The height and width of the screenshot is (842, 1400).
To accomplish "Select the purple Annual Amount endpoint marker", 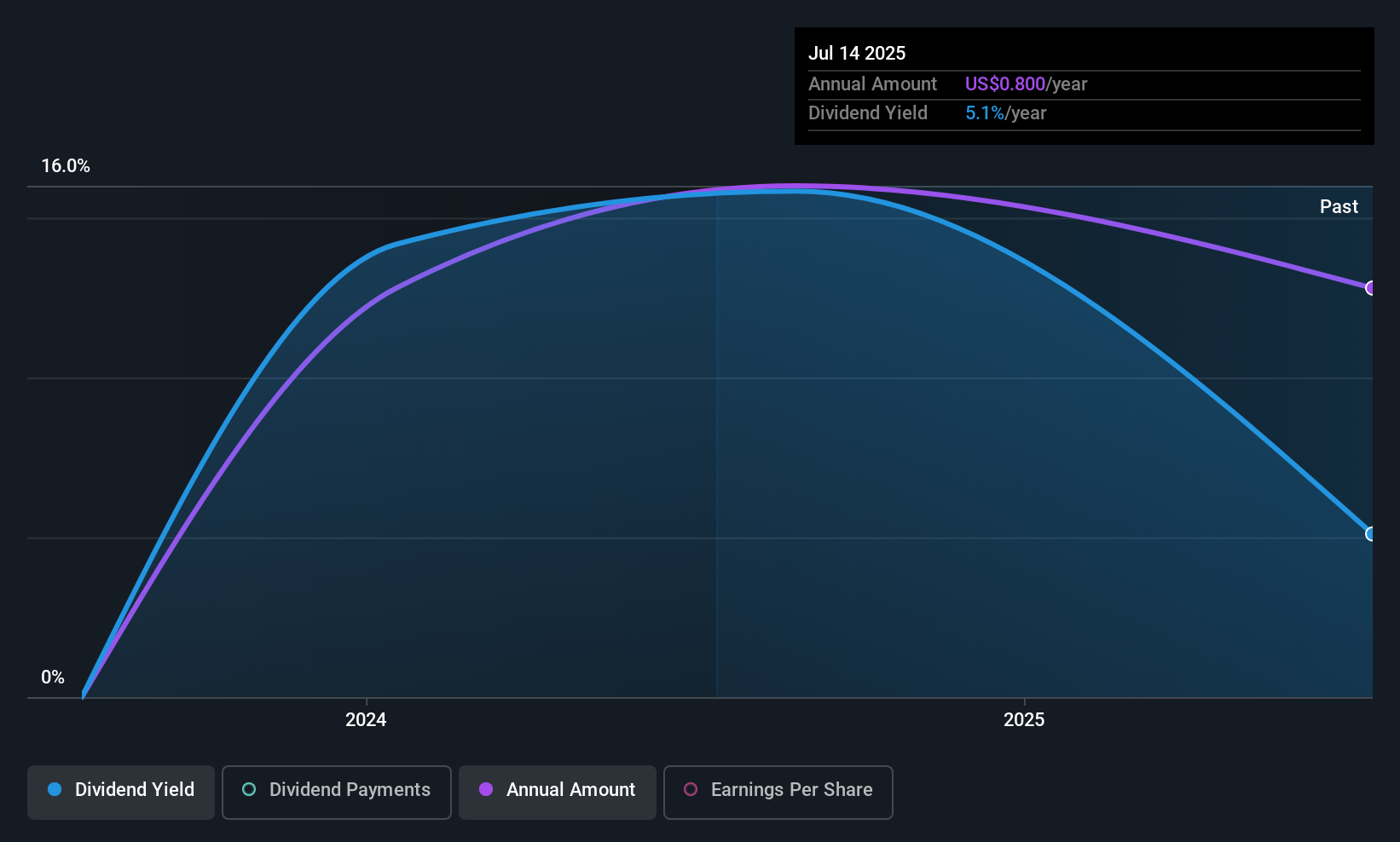I will click(1371, 288).
